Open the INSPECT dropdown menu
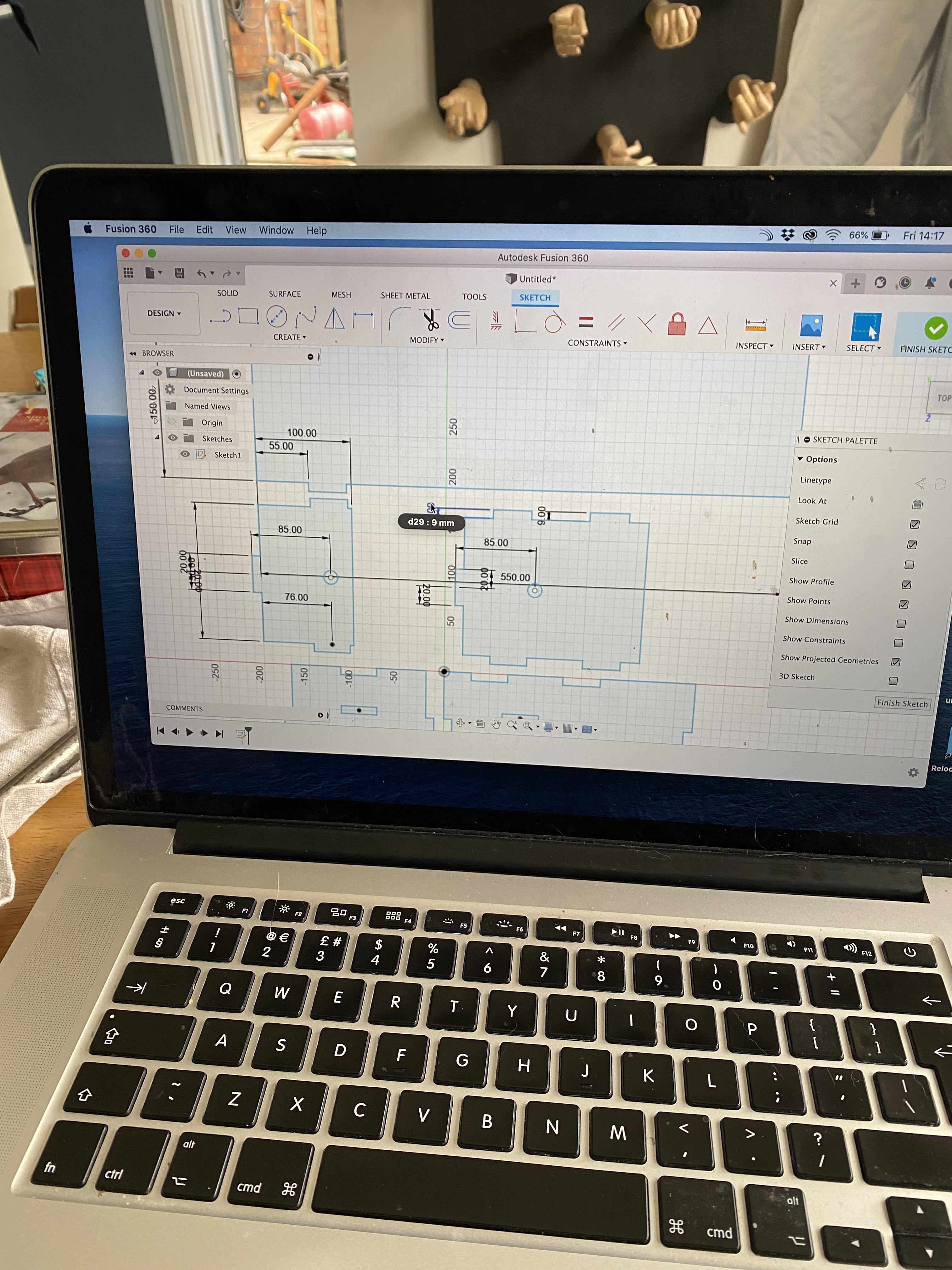952x1270 pixels. pos(755,346)
